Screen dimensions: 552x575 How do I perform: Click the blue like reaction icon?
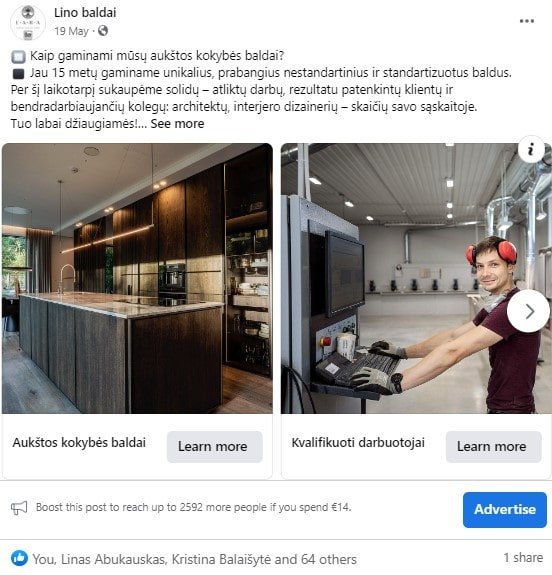(x=19, y=558)
